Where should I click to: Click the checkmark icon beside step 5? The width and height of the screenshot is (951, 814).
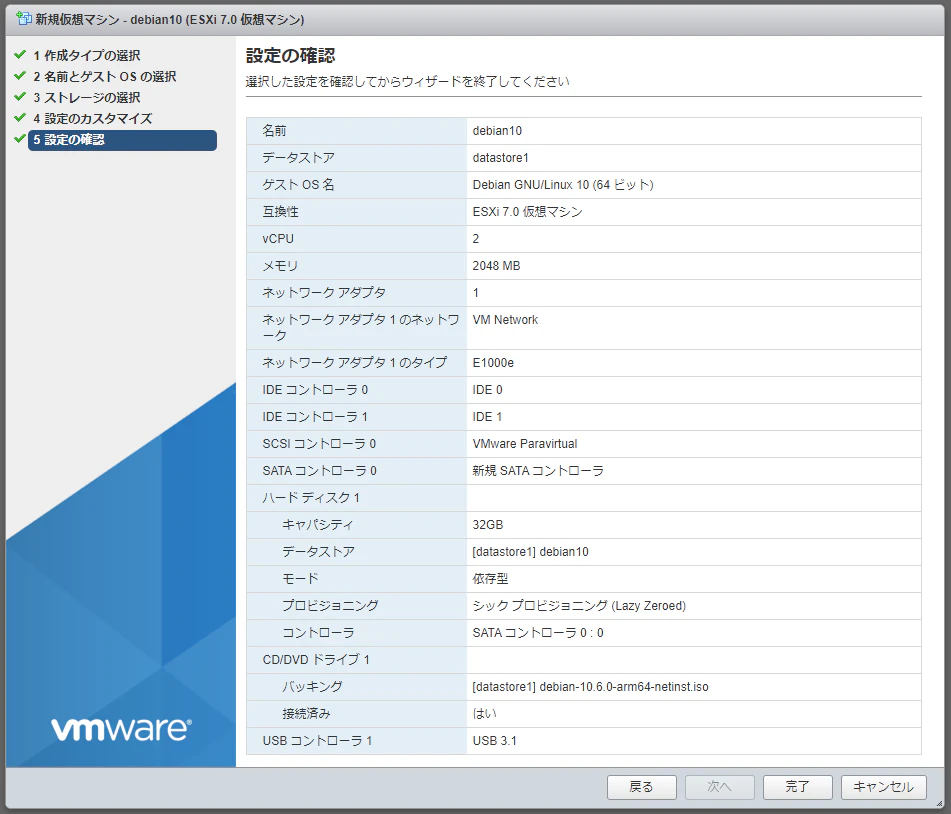click(19, 139)
